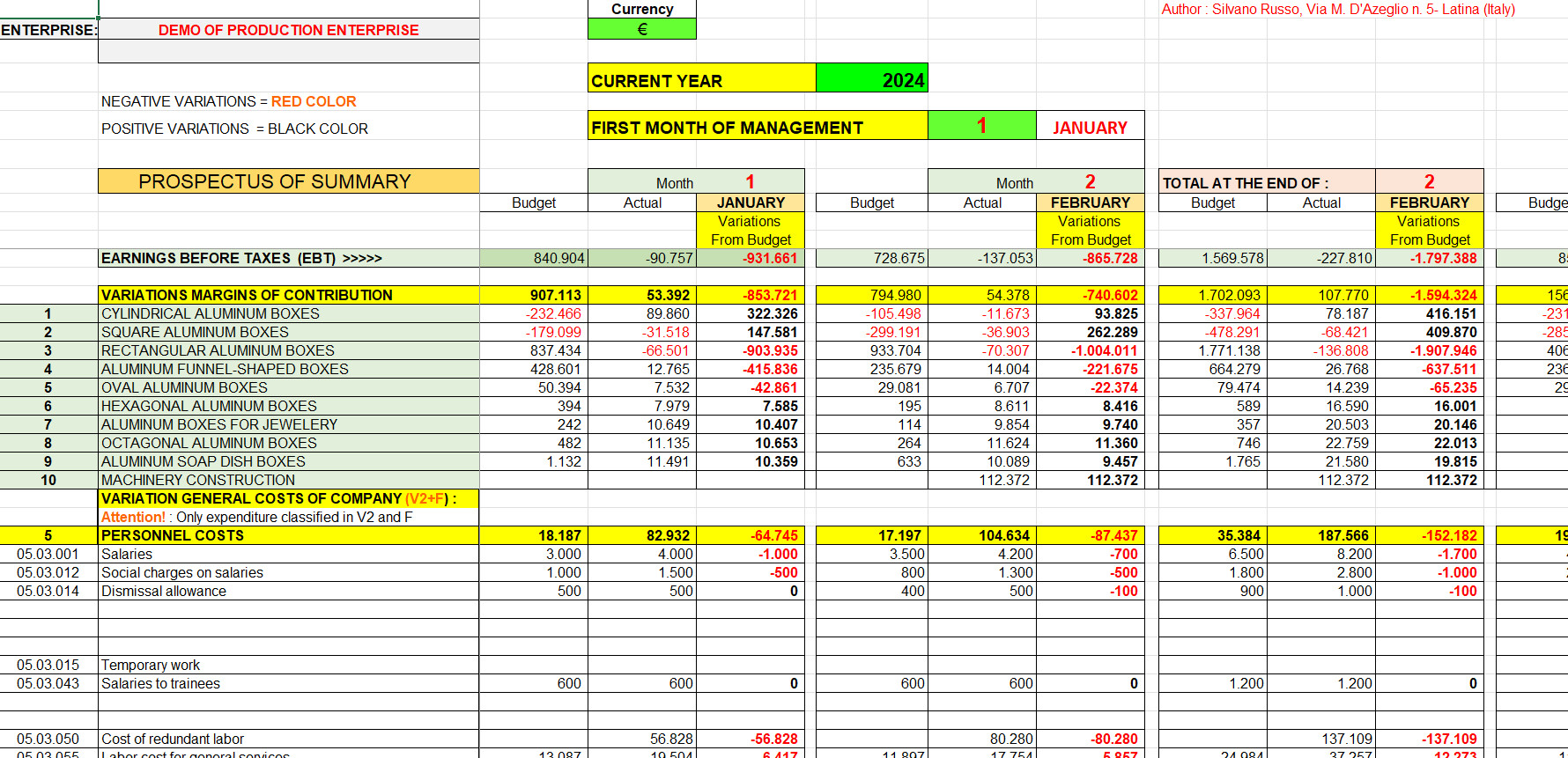
Task: Click total cylindrical boxes variation 416.151
Action: point(1430,313)
